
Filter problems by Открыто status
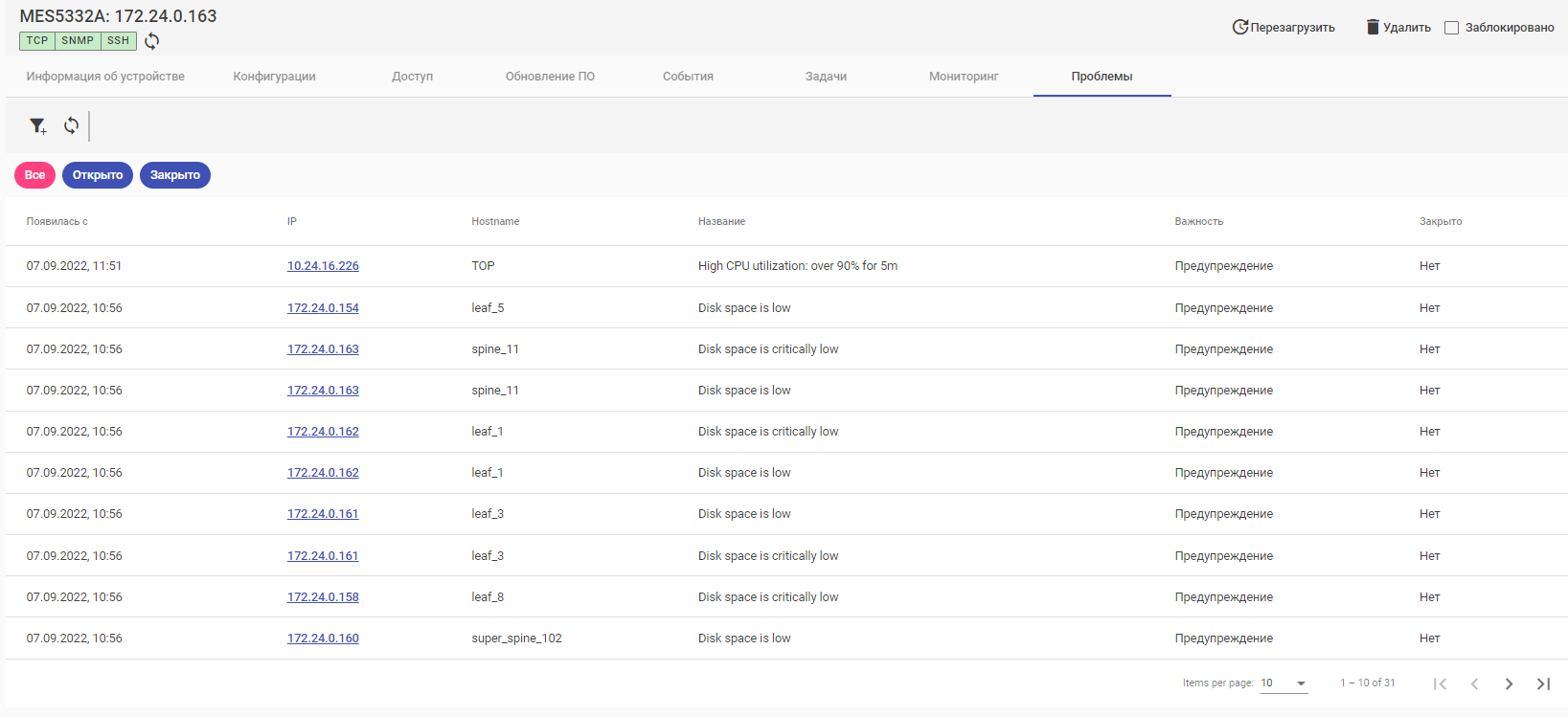click(x=98, y=175)
